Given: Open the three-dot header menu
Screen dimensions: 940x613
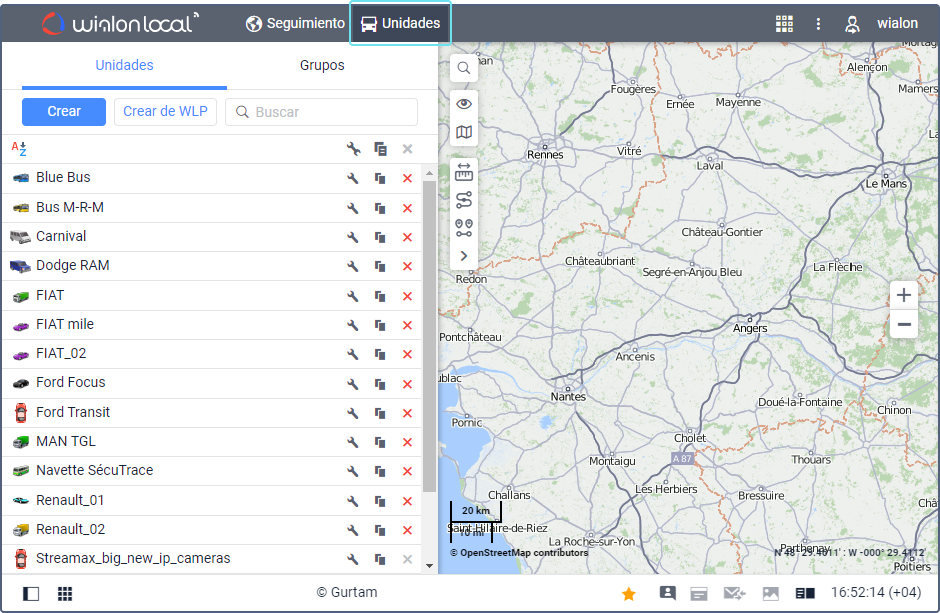Looking at the screenshot, I should (818, 24).
